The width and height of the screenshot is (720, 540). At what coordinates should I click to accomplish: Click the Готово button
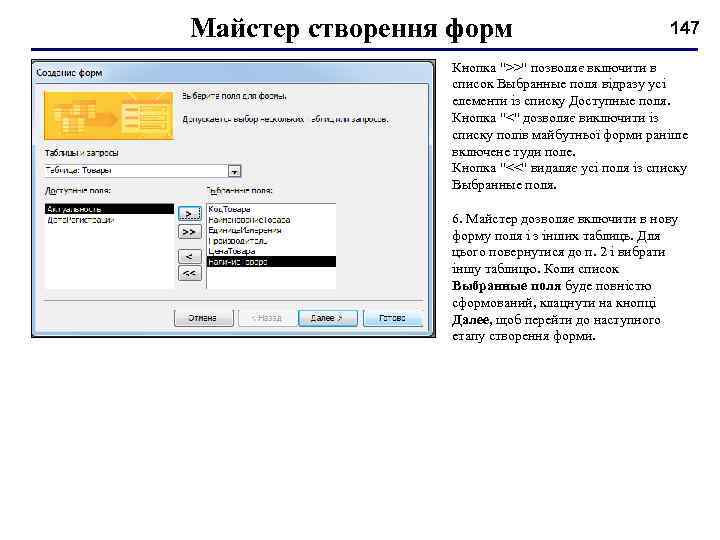tap(393, 318)
